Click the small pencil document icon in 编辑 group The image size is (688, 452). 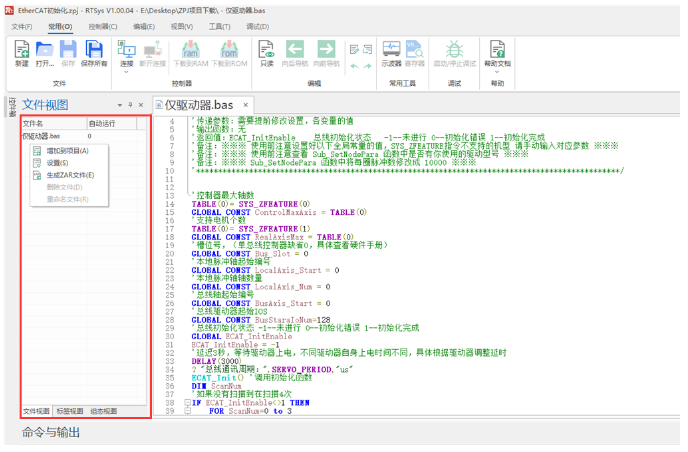pos(355,50)
